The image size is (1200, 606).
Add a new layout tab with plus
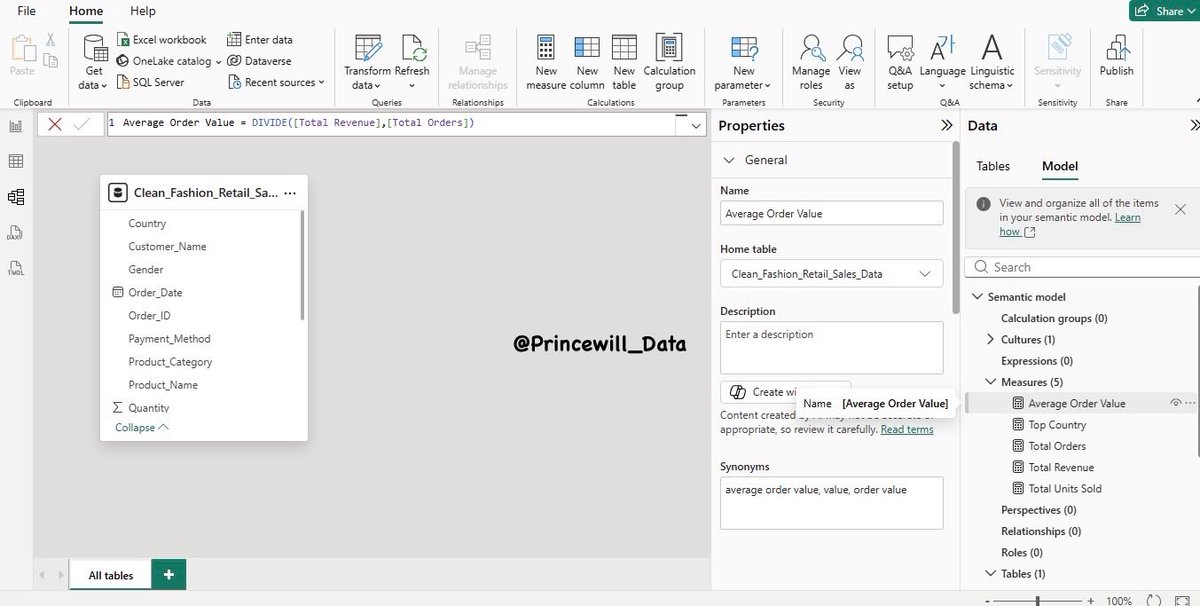pyautogui.click(x=169, y=574)
